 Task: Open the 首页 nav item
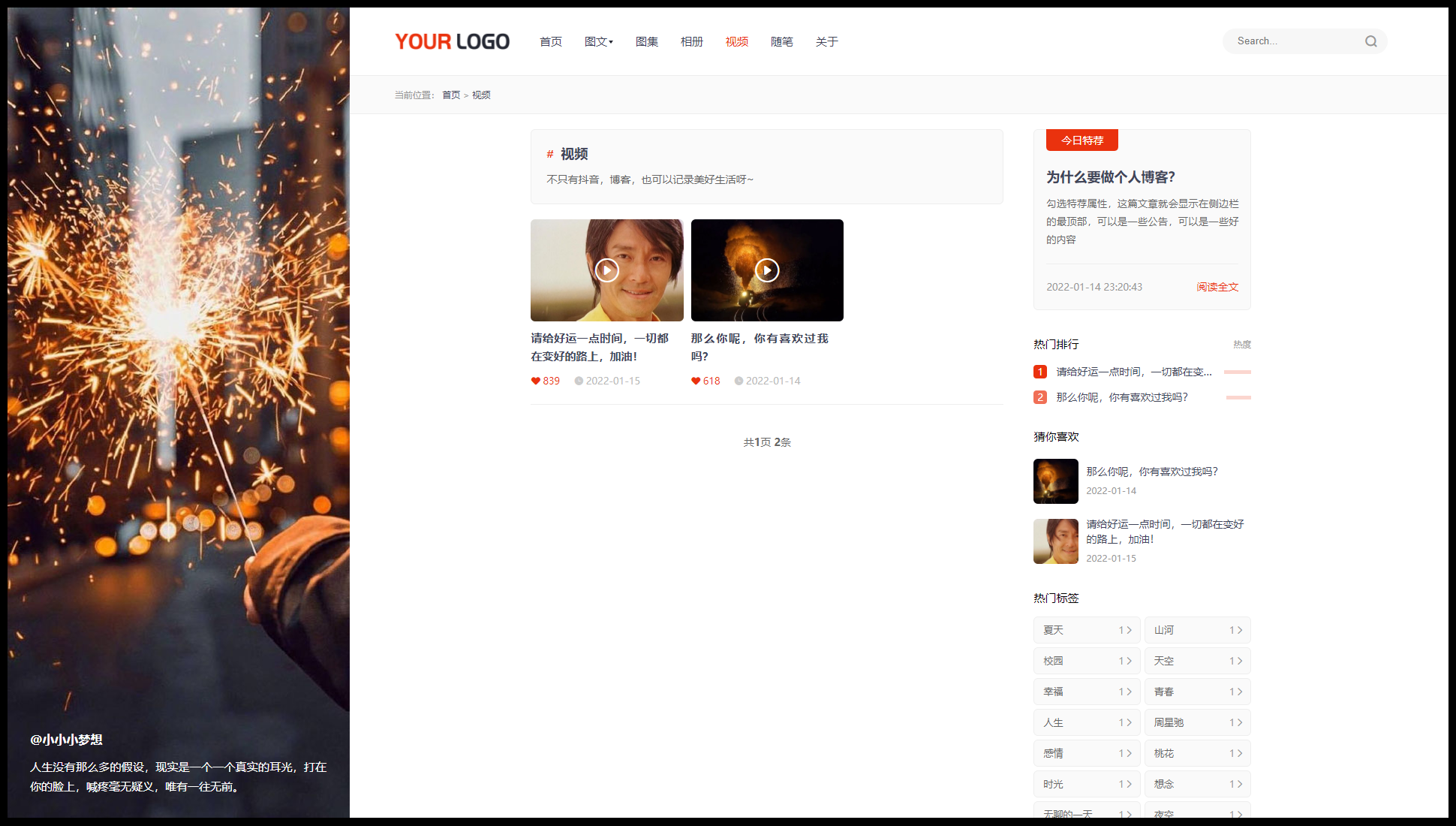point(551,41)
